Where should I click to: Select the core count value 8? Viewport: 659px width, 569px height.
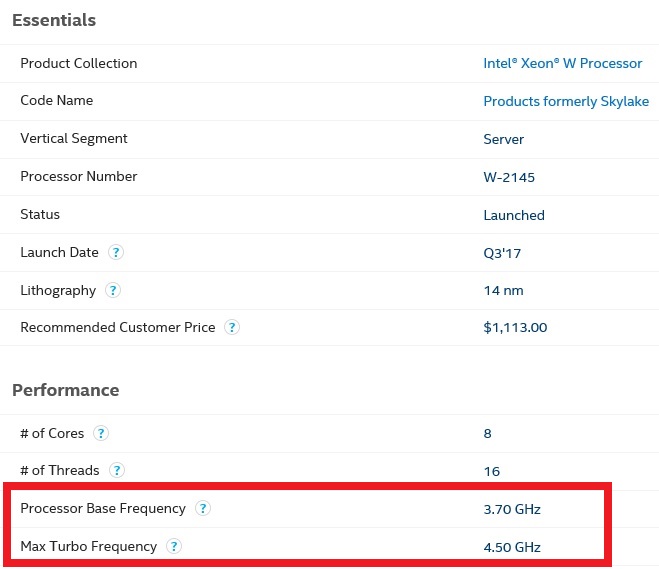pos(488,434)
